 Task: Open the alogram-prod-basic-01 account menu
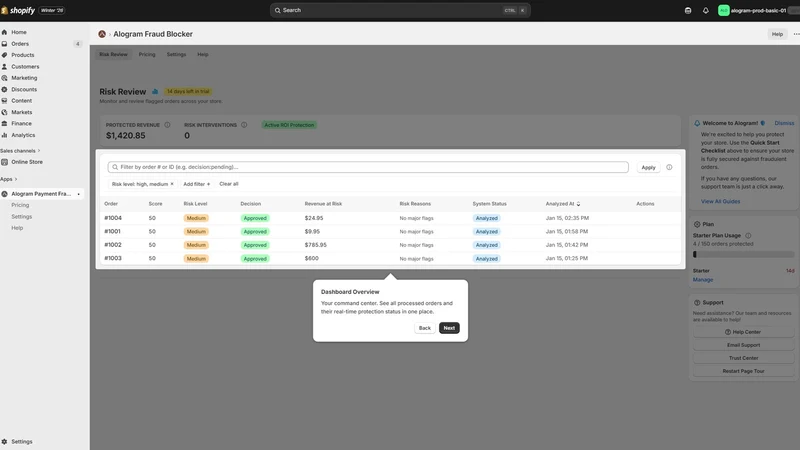[758, 10]
